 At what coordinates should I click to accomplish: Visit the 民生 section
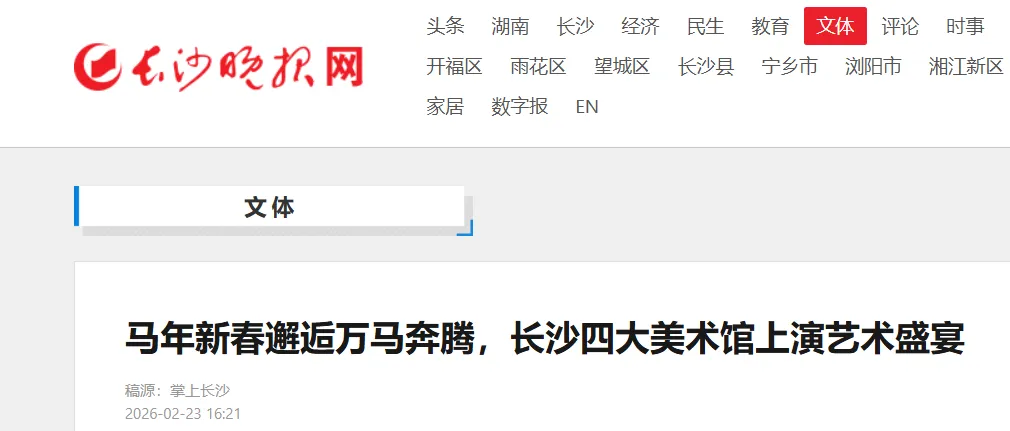[705, 26]
